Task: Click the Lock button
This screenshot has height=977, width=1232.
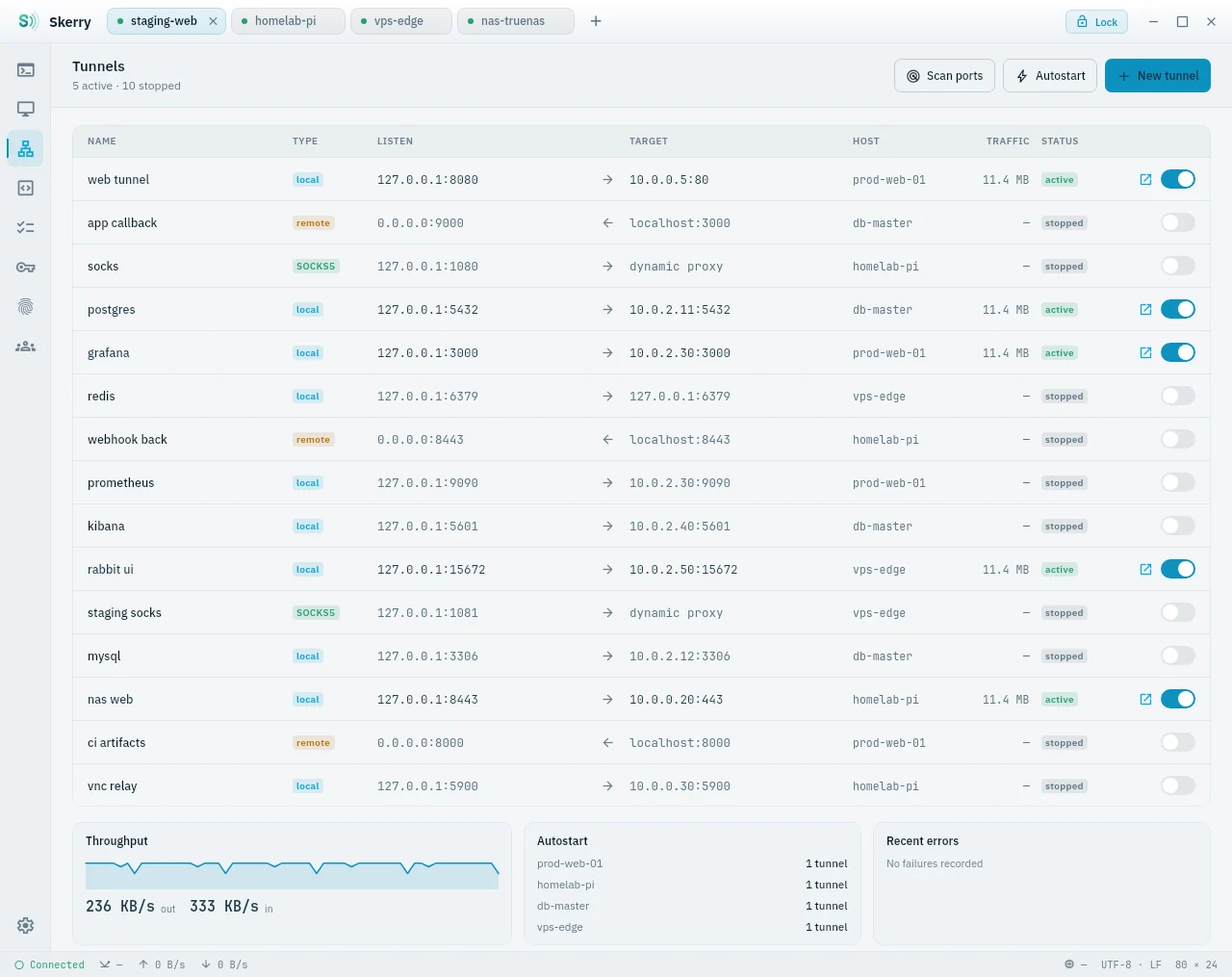Action: click(1096, 21)
